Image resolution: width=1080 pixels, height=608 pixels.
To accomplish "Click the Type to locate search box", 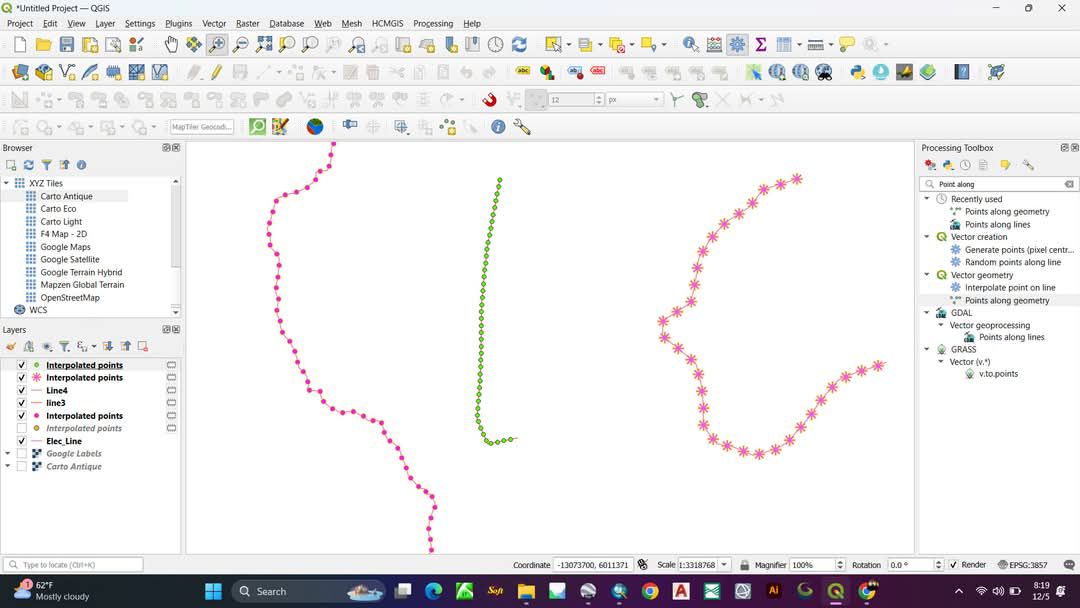I will pyautogui.click(x=73, y=565).
